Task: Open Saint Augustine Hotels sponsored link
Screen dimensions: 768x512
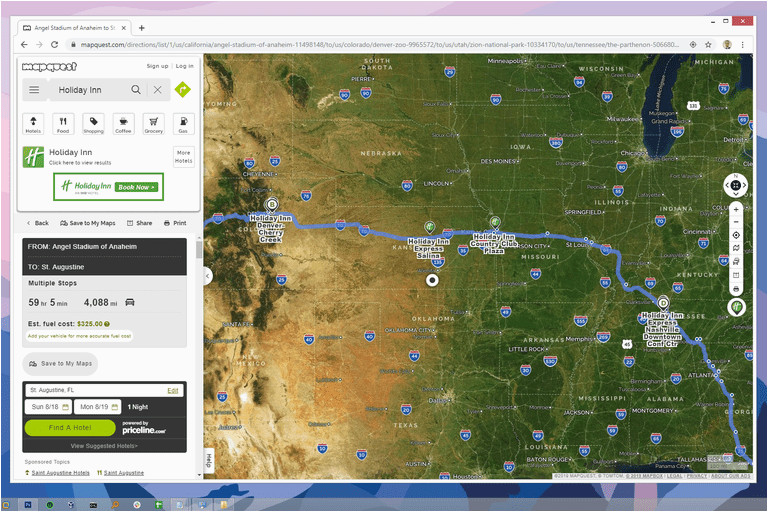Action: tap(60, 473)
